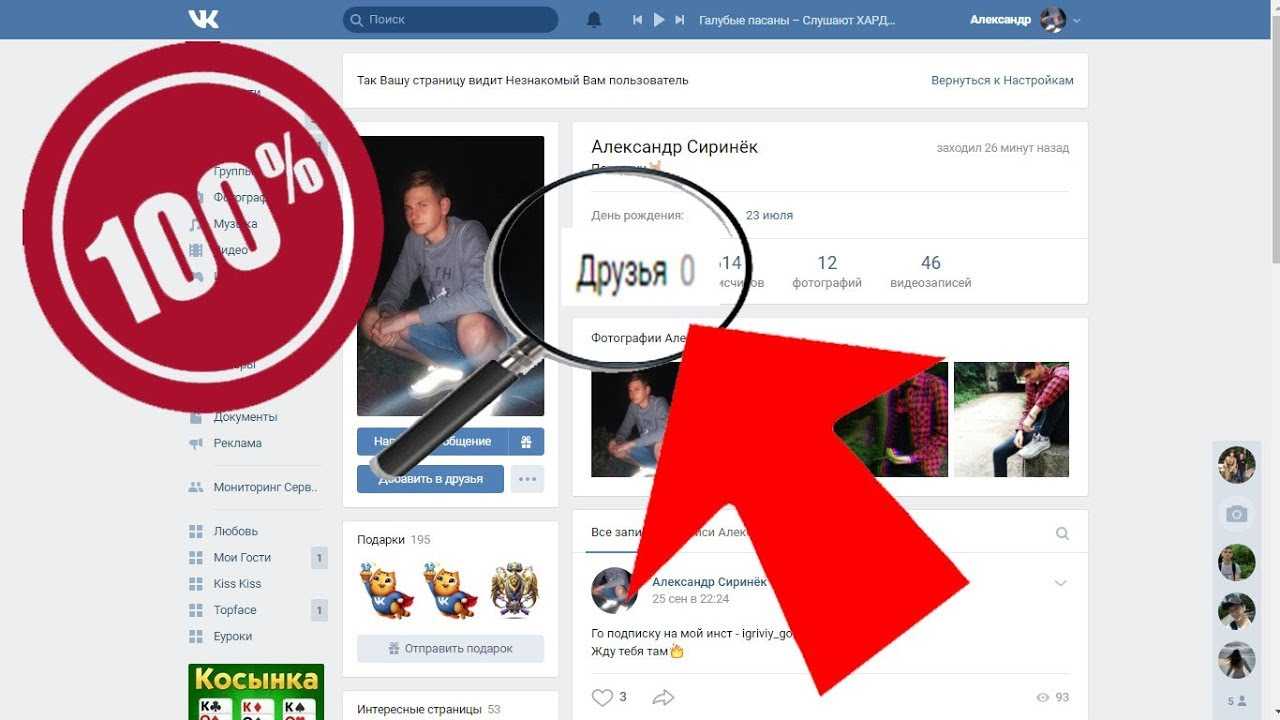The width and height of the screenshot is (1280, 720).
Task: Select Документы in the left menu
Action: click(245, 417)
